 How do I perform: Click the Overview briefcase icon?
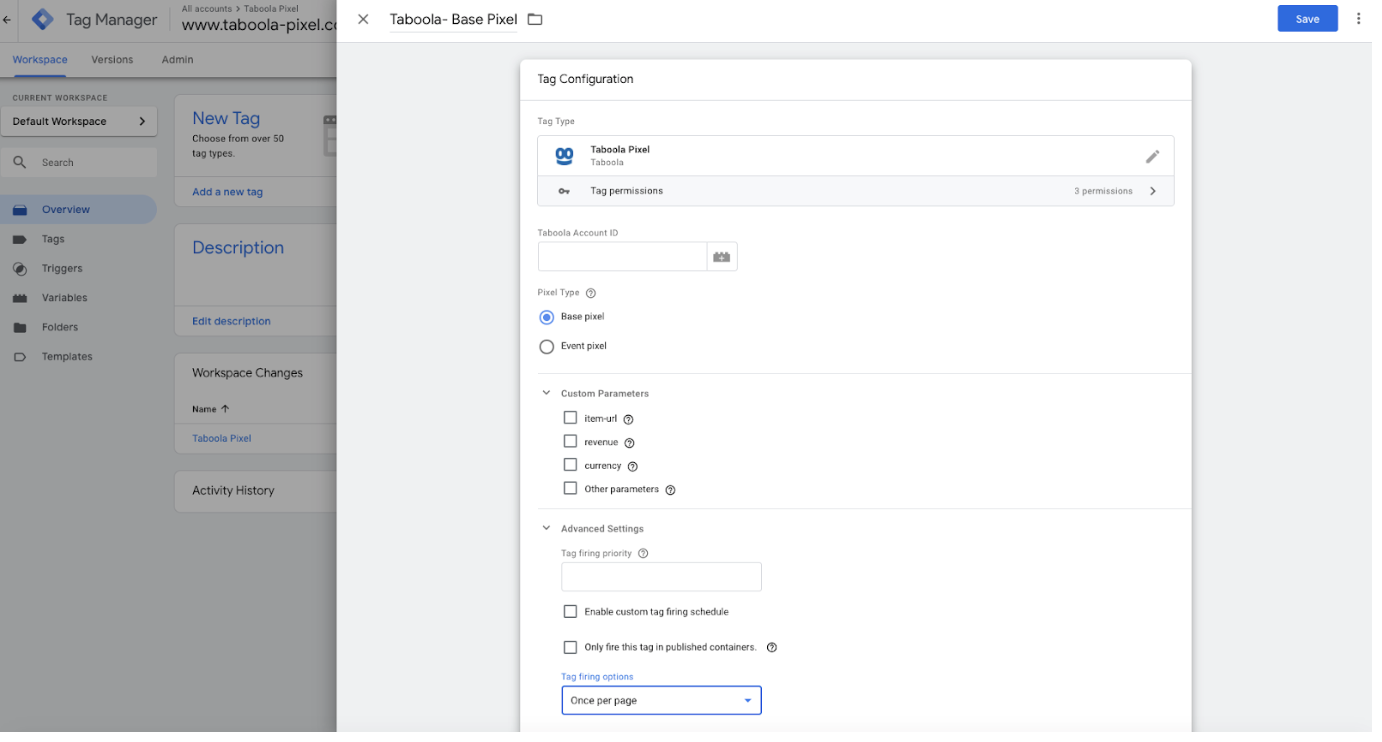20,210
